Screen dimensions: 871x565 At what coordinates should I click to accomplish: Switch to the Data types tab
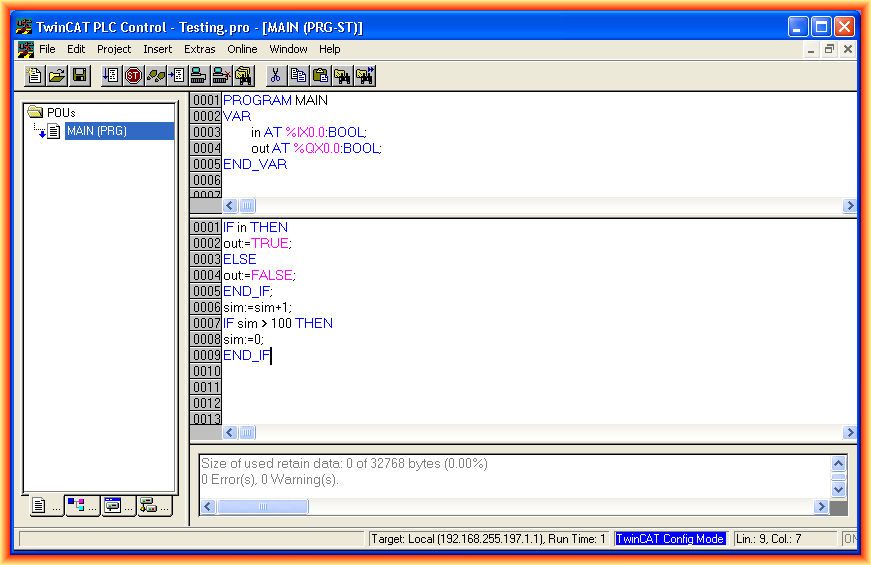[x=81, y=506]
